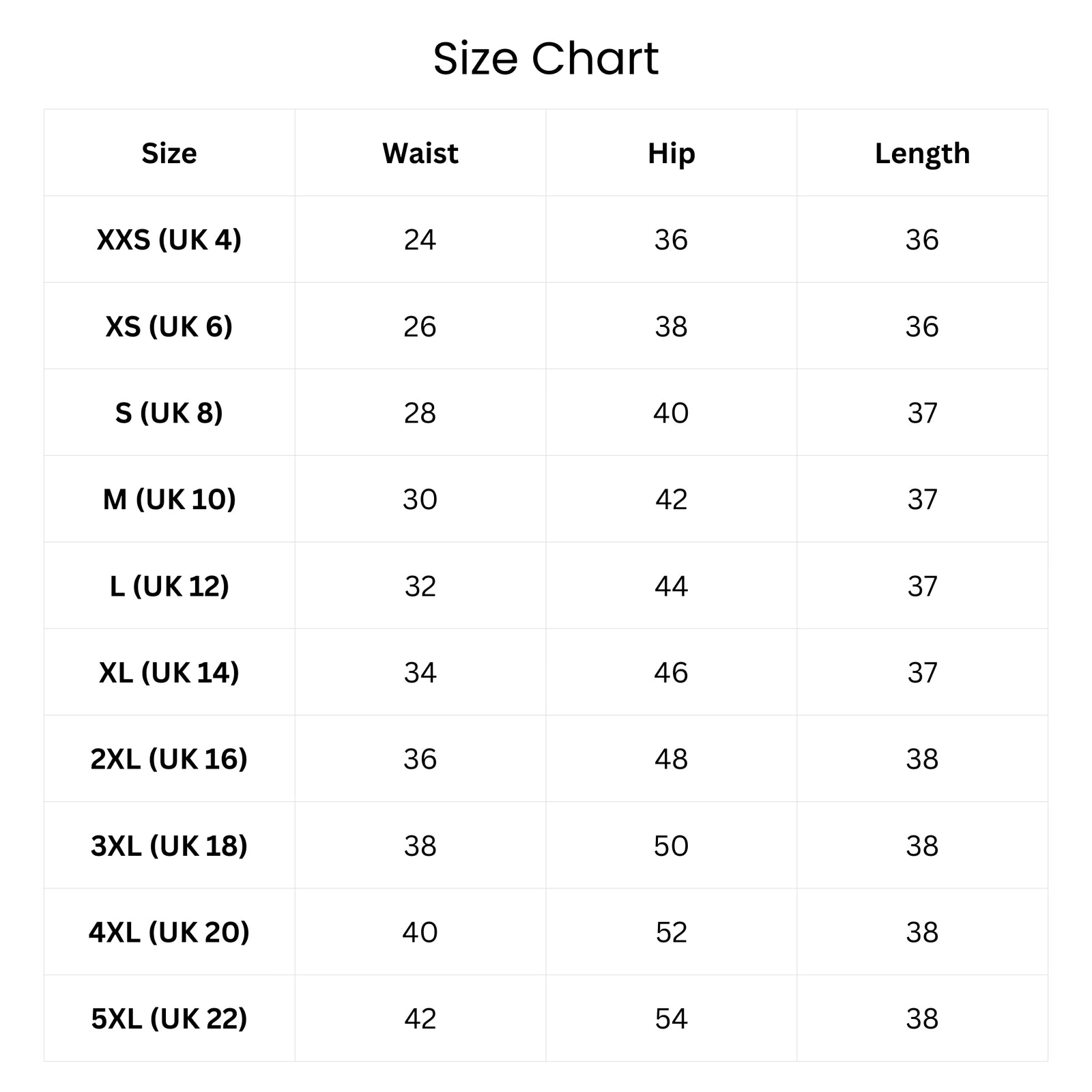Click the XS (UK 6) row label
This screenshot has height=1092, width=1092.
point(169,326)
